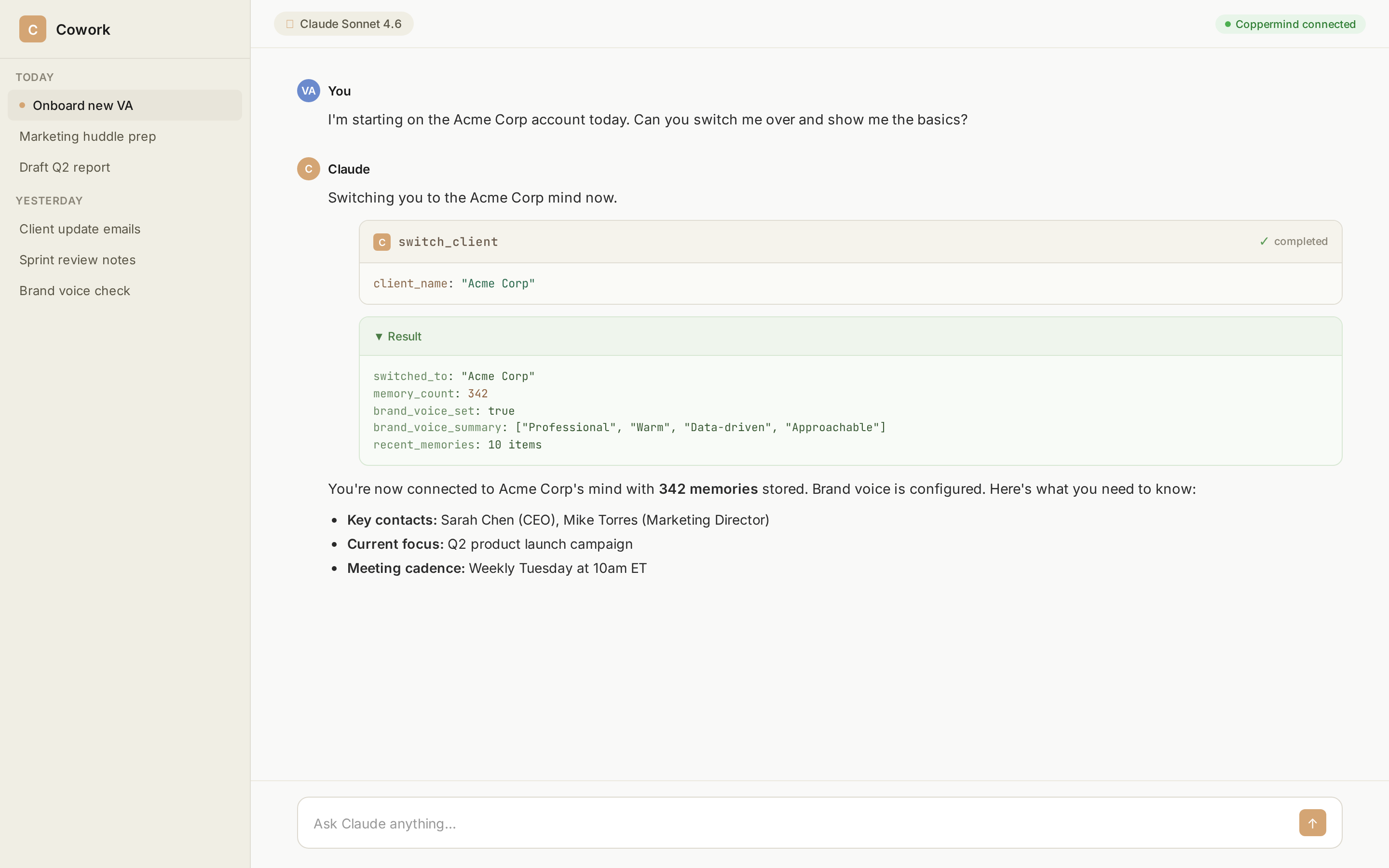Open the Brand voice check conversation
The width and height of the screenshot is (1389, 868).
pos(124,291)
